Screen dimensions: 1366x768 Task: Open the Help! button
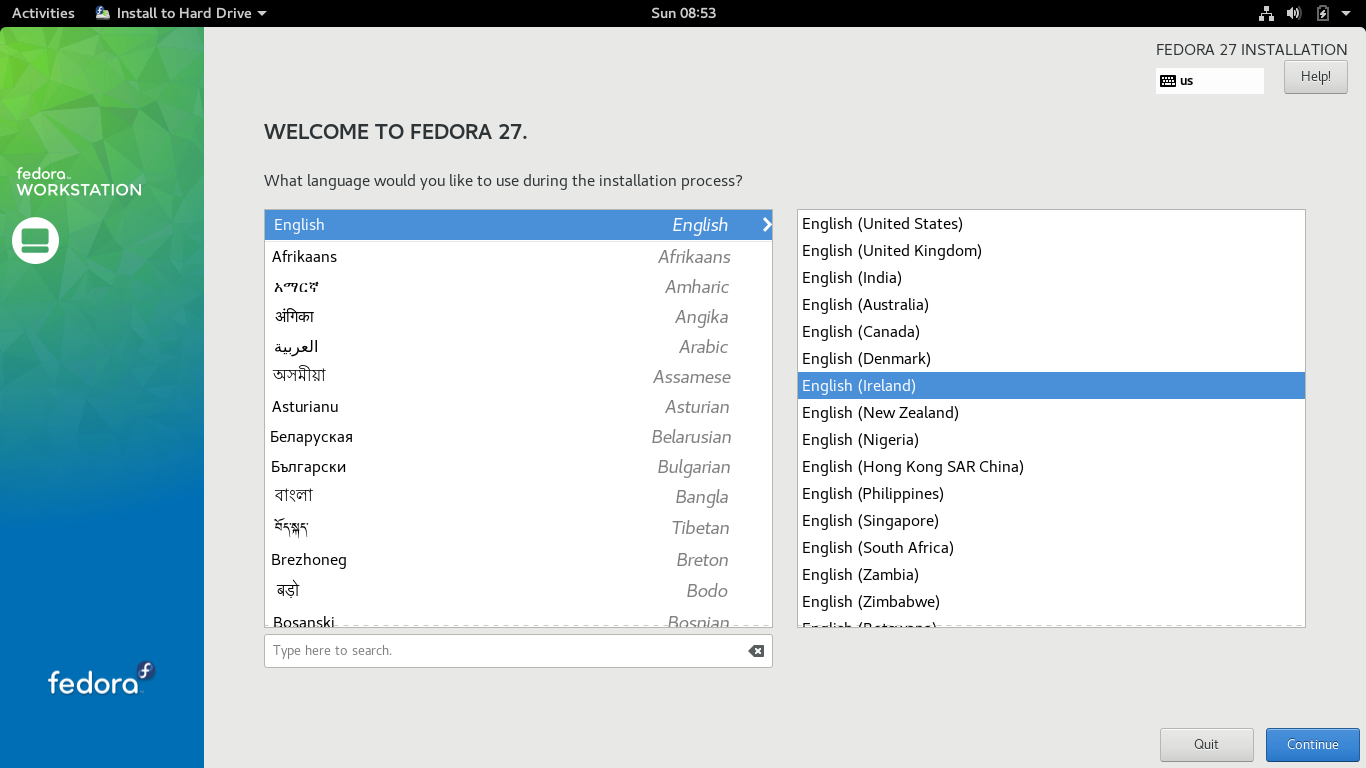pos(1315,77)
